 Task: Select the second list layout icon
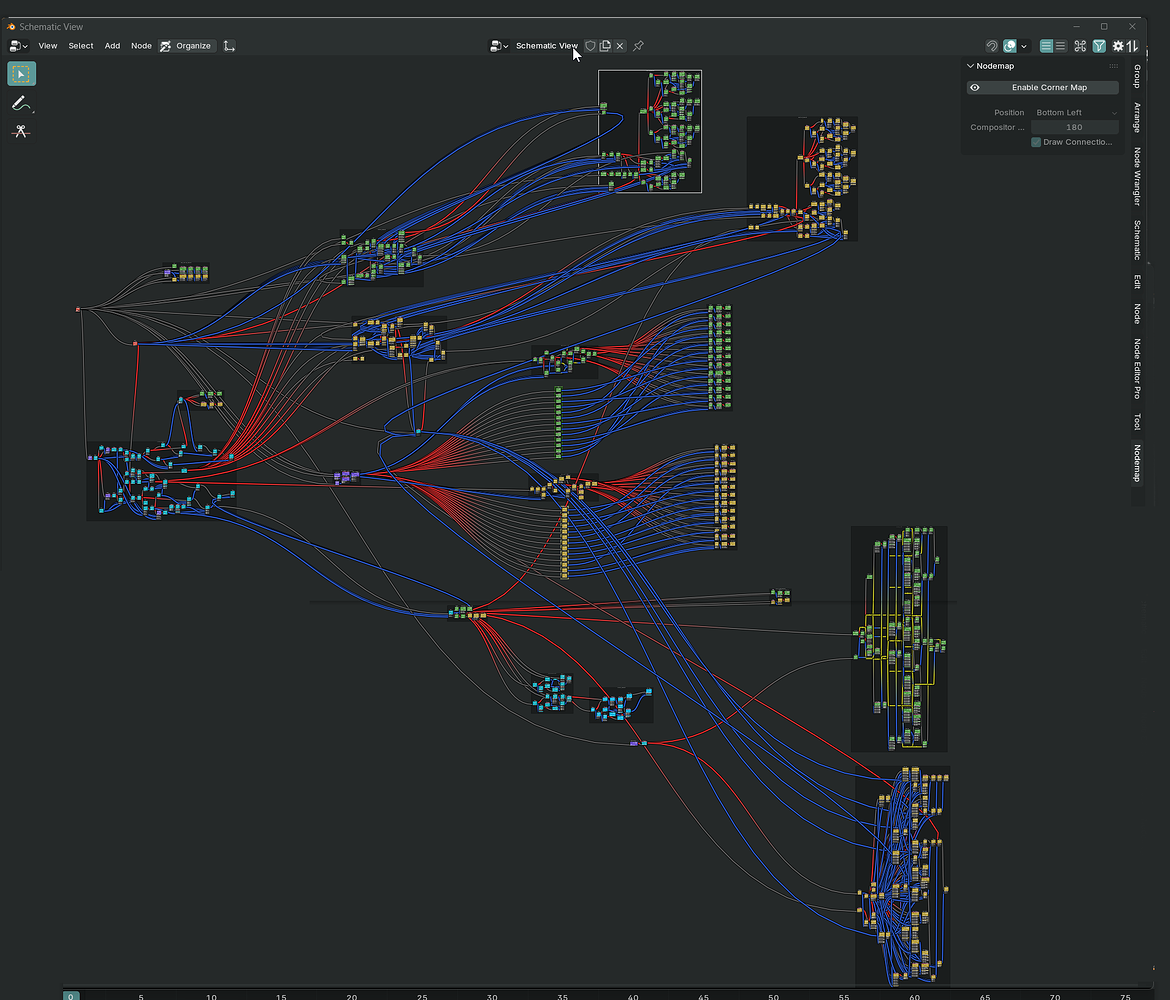(x=1060, y=46)
